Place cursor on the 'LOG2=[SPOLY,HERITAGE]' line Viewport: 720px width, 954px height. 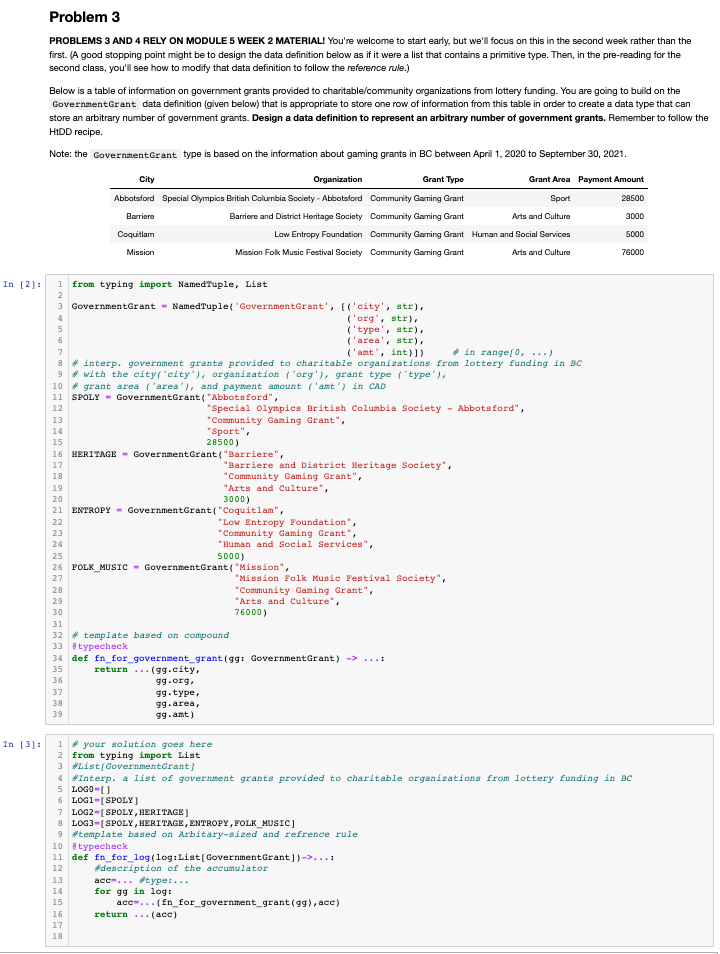pyautogui.click(x=130, y=812)
